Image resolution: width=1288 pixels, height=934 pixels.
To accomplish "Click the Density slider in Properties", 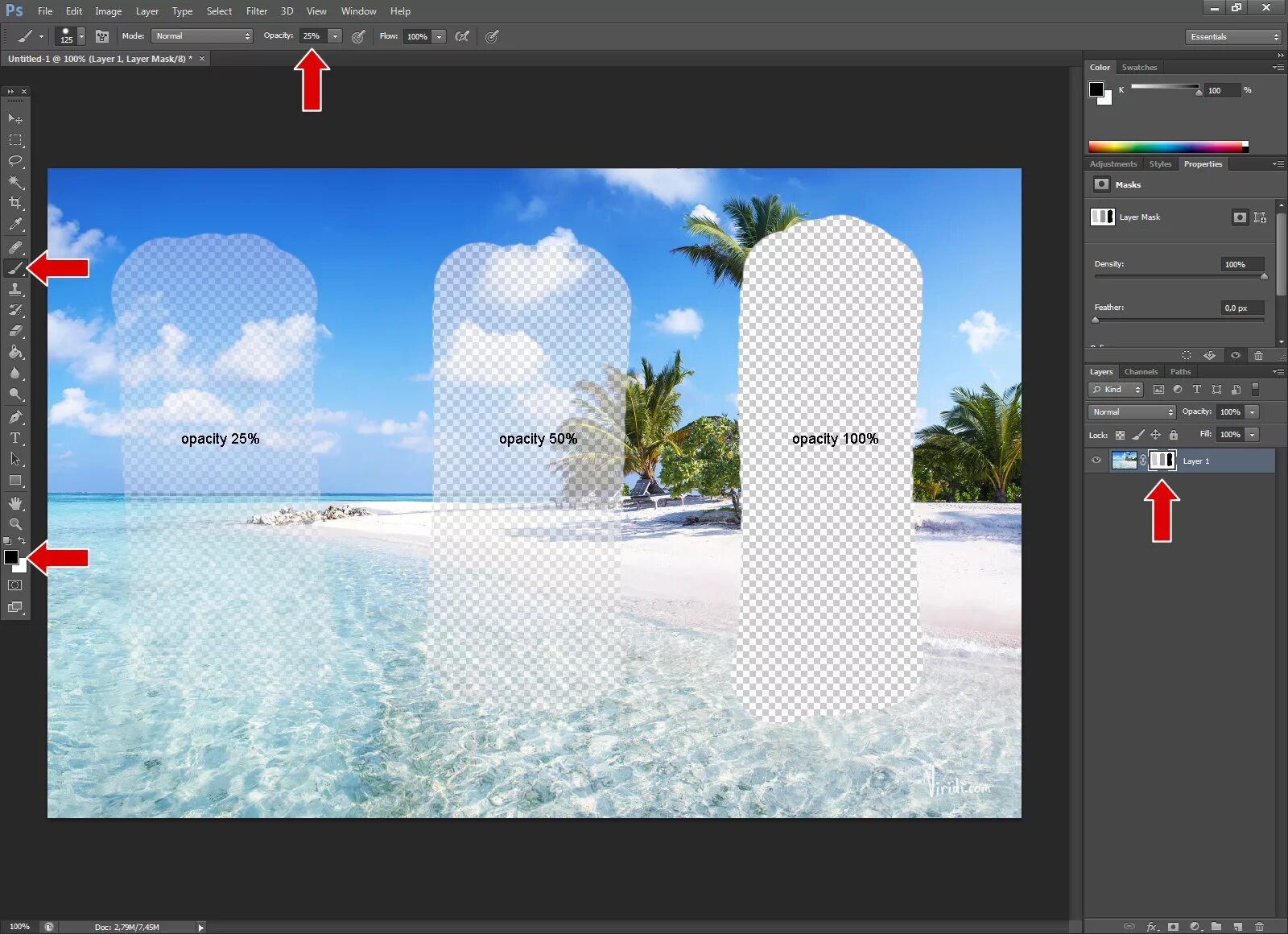I will coord(1179,276).
